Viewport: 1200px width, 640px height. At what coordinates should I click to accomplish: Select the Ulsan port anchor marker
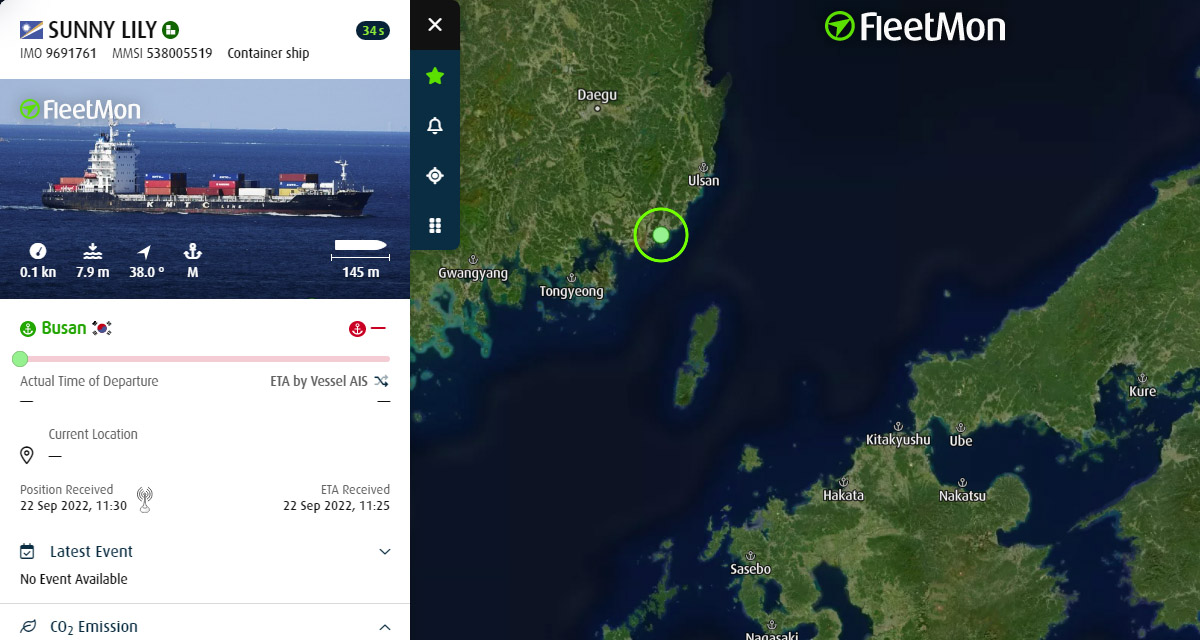click(x=703, y=167)
